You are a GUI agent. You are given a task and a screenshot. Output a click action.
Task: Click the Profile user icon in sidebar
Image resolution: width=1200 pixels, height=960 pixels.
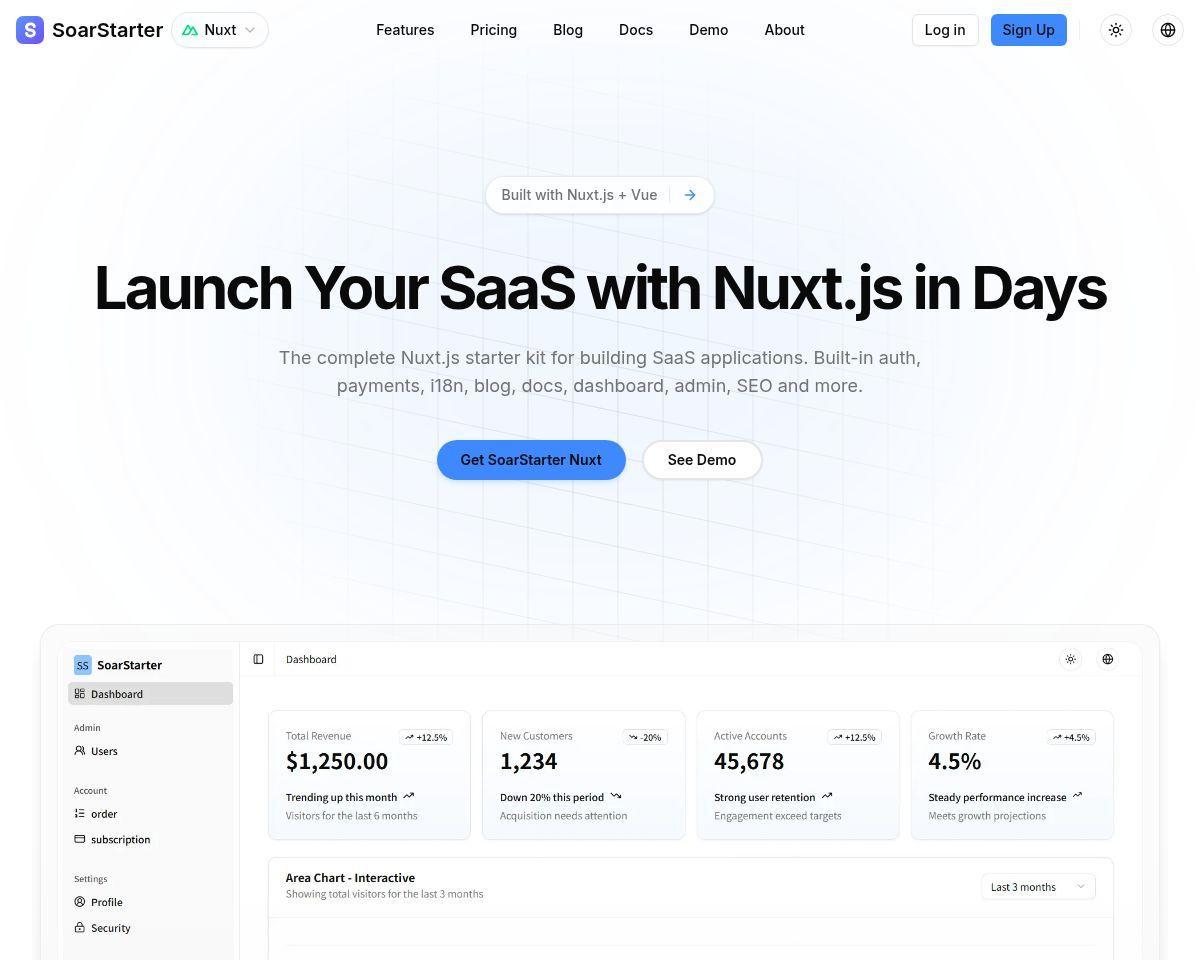(x=80, y=902)
